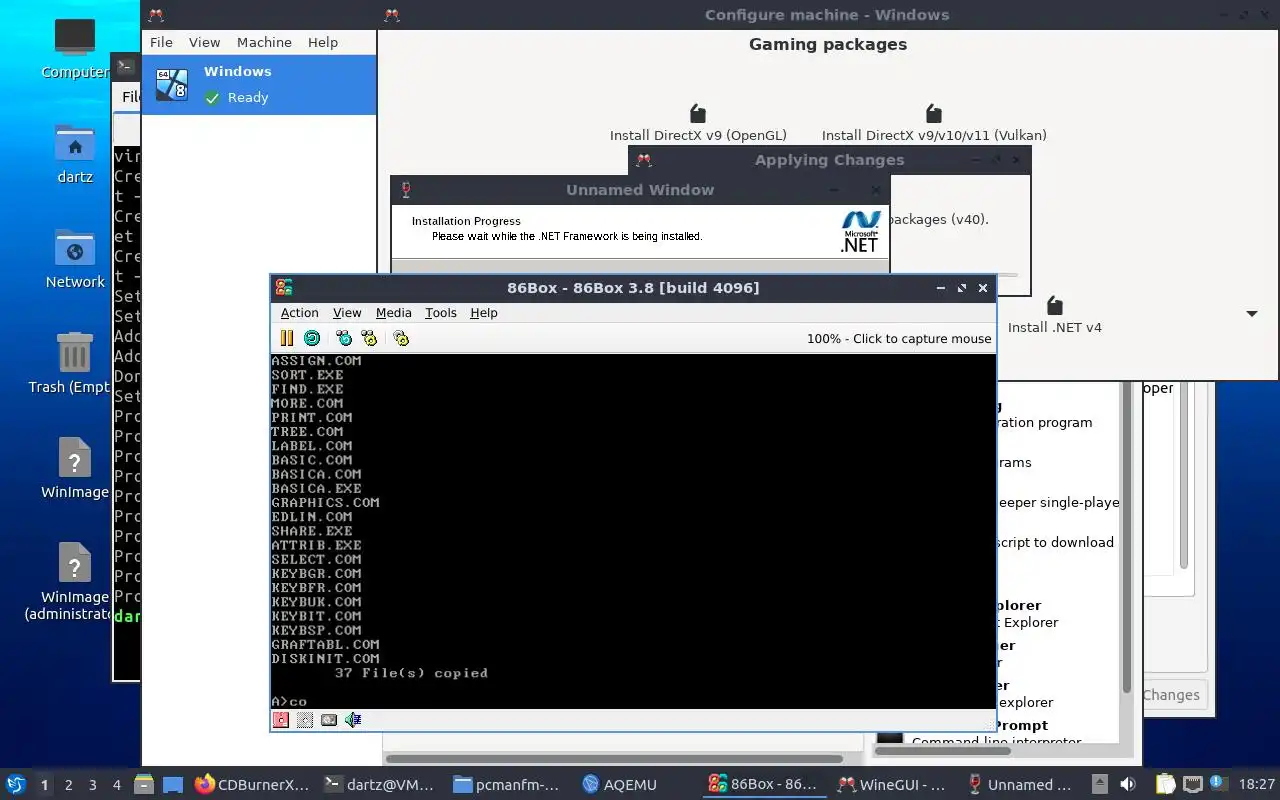Open the File menu in WineGUI
Screen dimensions: 1280x800
pyautogui.click(x=161, y=42)
